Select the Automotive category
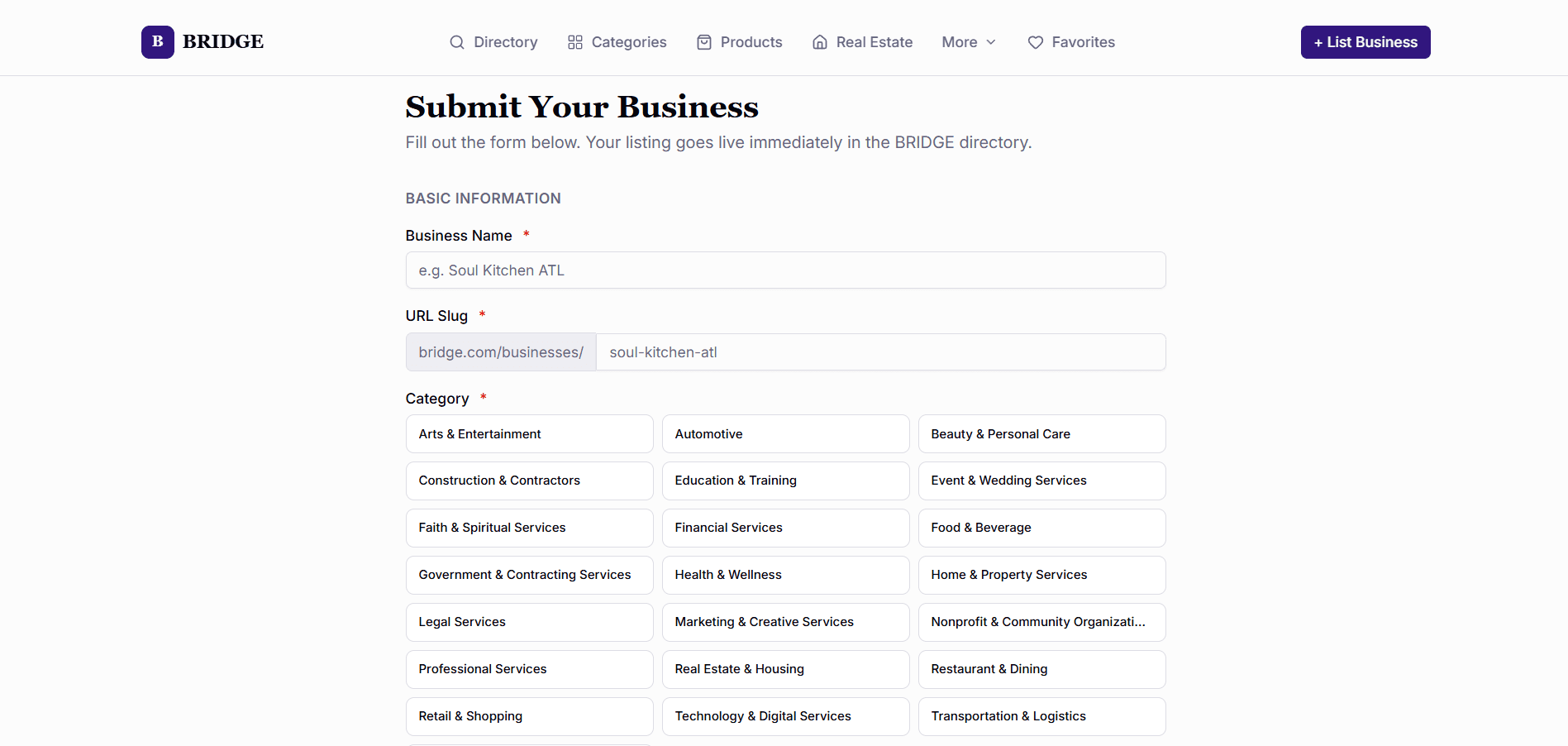 [x=786, y=434]
